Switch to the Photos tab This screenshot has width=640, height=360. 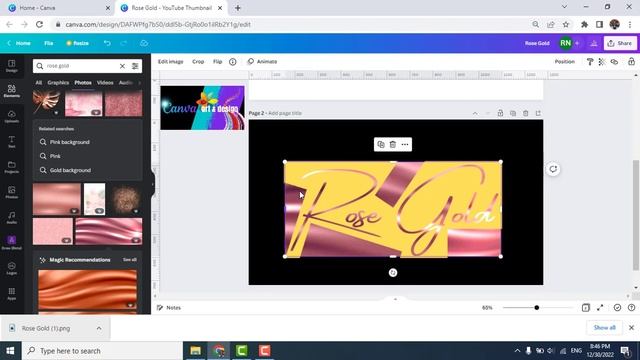pyautogui.click(x=83, y=82)
